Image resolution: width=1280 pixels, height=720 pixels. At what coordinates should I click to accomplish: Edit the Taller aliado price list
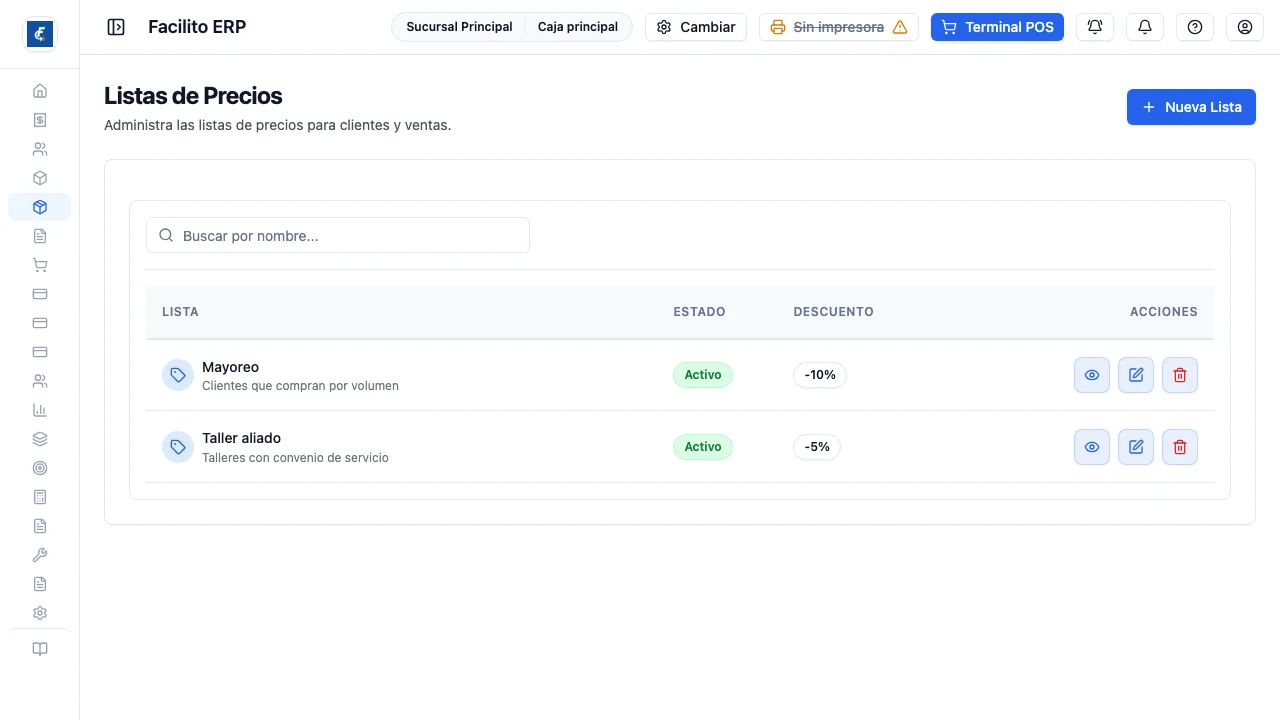pos(1136,447)
